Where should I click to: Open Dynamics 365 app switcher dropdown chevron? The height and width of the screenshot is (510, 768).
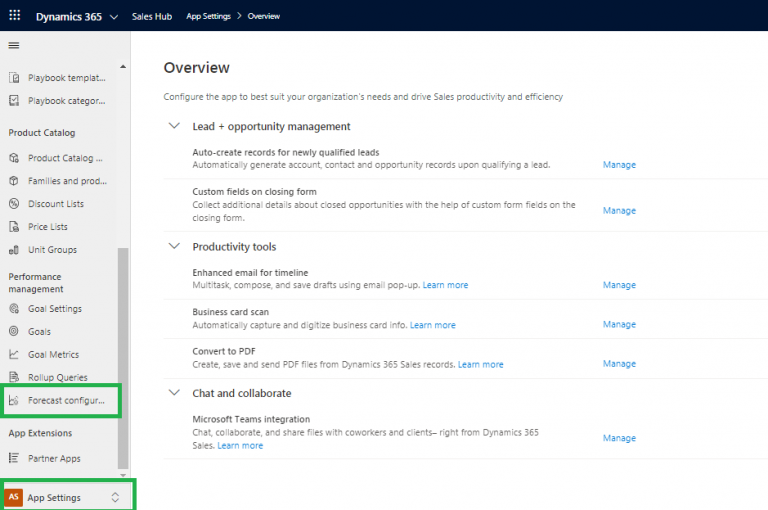coord(114,17)
